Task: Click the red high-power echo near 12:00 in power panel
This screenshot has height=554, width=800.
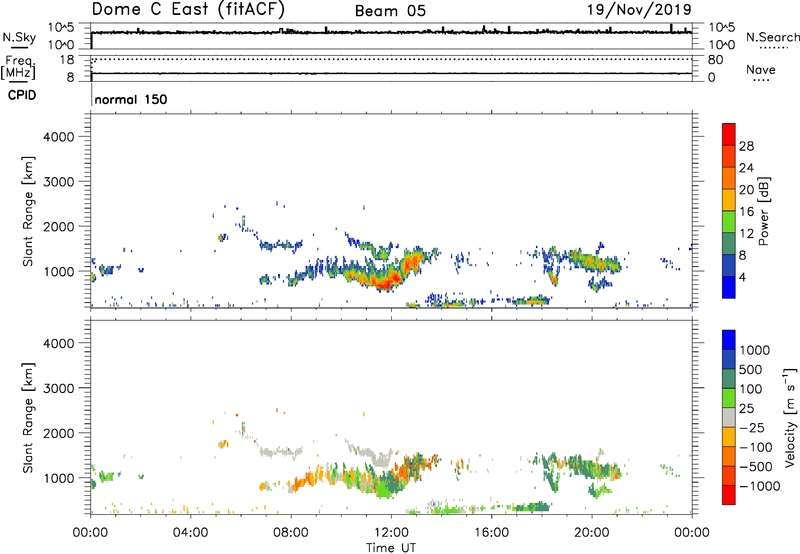Action: coord(388,280)
